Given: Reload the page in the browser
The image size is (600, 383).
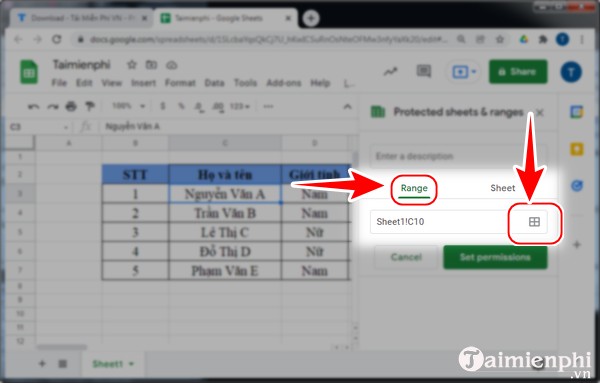Looking at the screenshot, I should click(57, 39).
